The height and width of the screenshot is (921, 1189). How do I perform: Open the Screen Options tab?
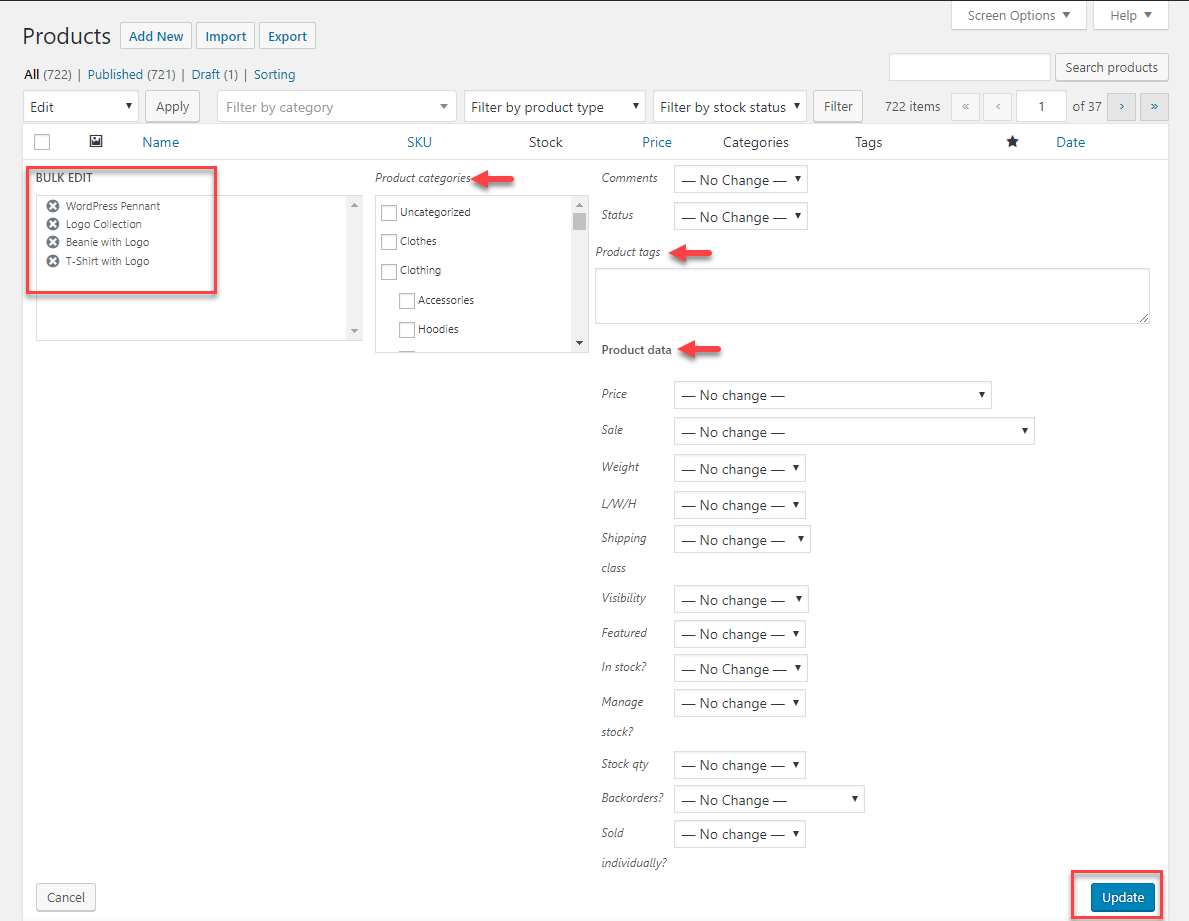click(1018, 16)
